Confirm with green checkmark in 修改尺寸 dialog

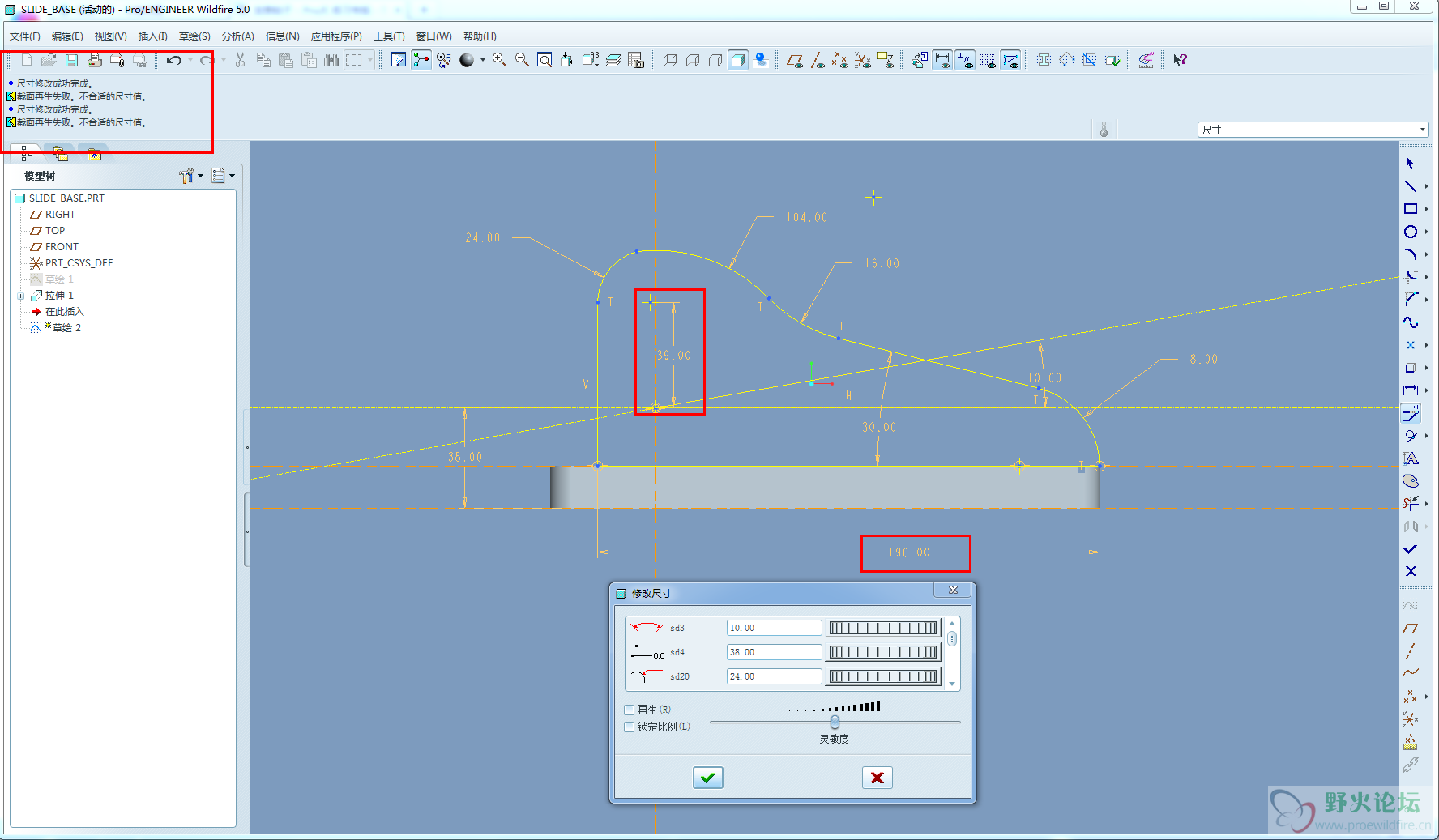[x=708, y=778]
